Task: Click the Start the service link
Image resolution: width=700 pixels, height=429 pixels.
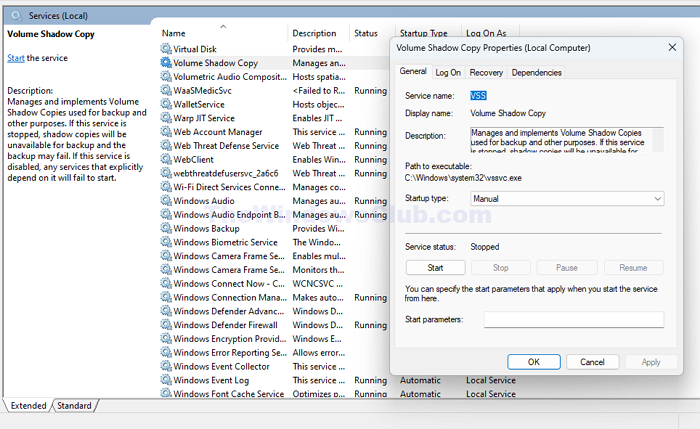Action: click(x=16, y=58)
